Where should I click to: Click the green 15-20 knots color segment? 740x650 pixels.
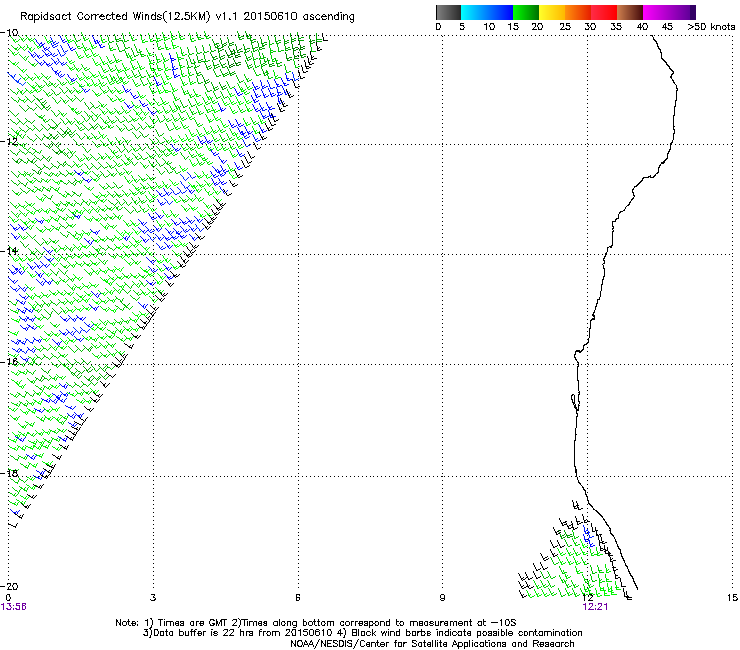[x=525, y=12]
